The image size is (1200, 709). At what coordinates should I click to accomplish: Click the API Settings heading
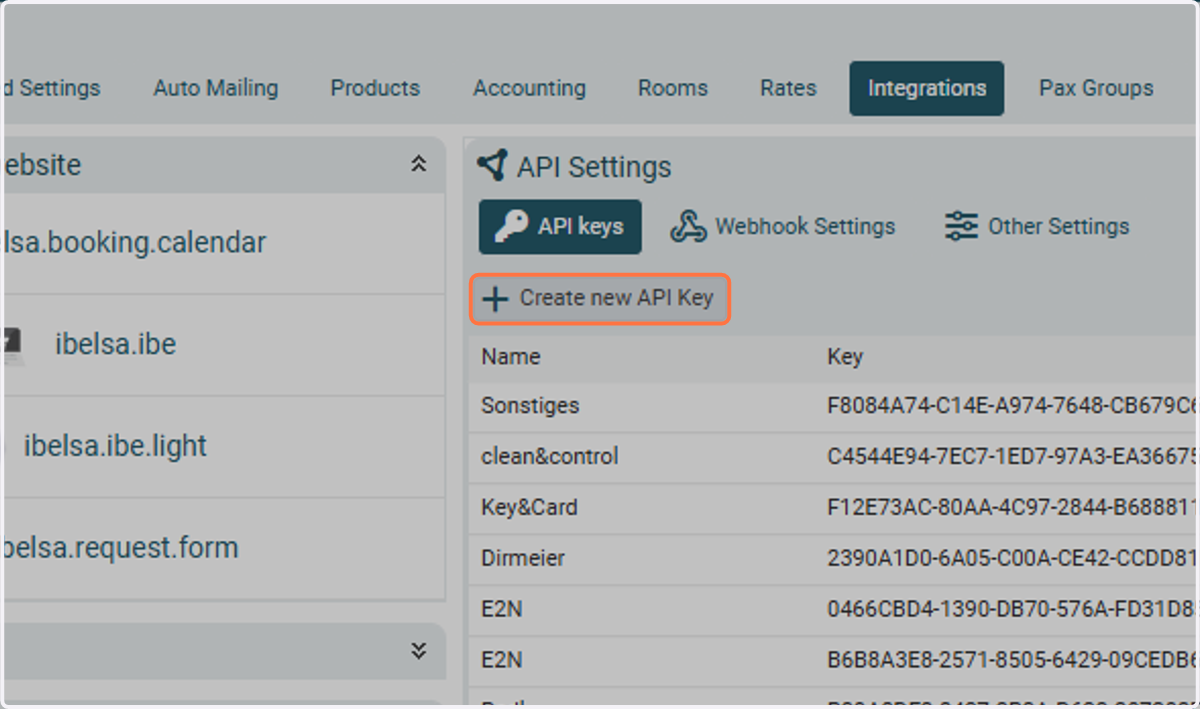click(594, 167)
